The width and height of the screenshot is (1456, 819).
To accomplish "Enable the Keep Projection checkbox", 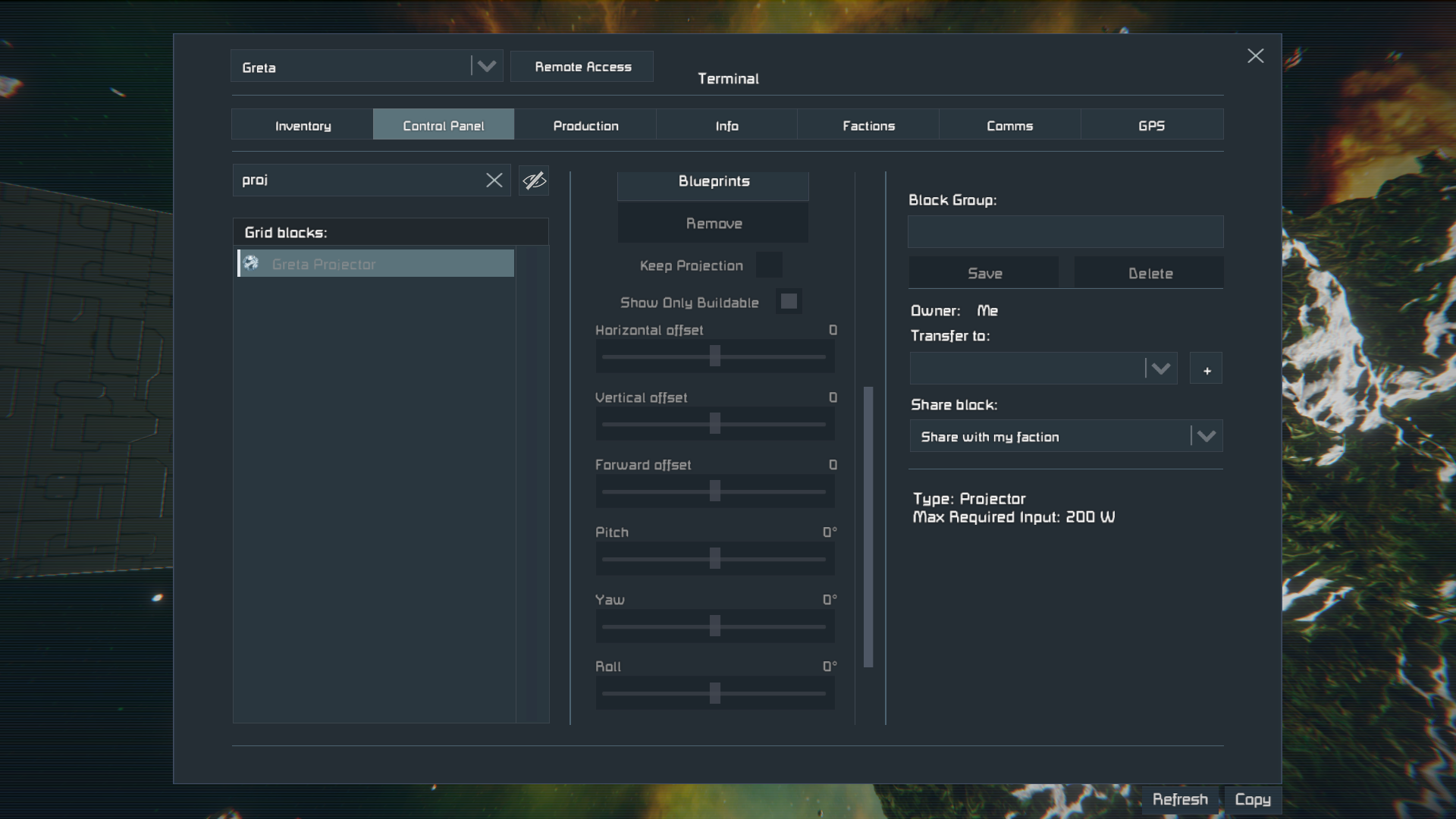I will (768, 265).
